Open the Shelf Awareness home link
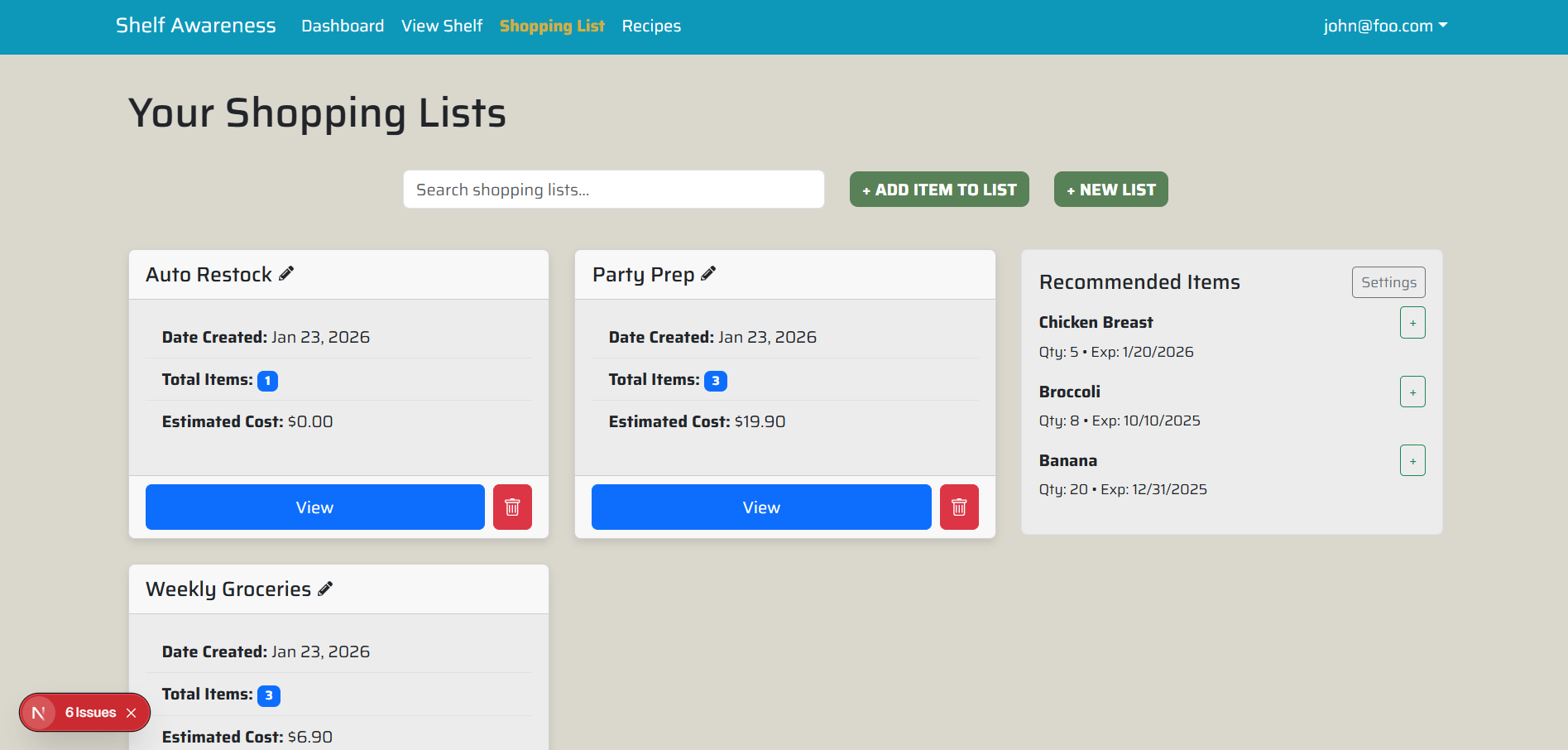Screen dimensions: 1568x750 [x=195, y=25]
